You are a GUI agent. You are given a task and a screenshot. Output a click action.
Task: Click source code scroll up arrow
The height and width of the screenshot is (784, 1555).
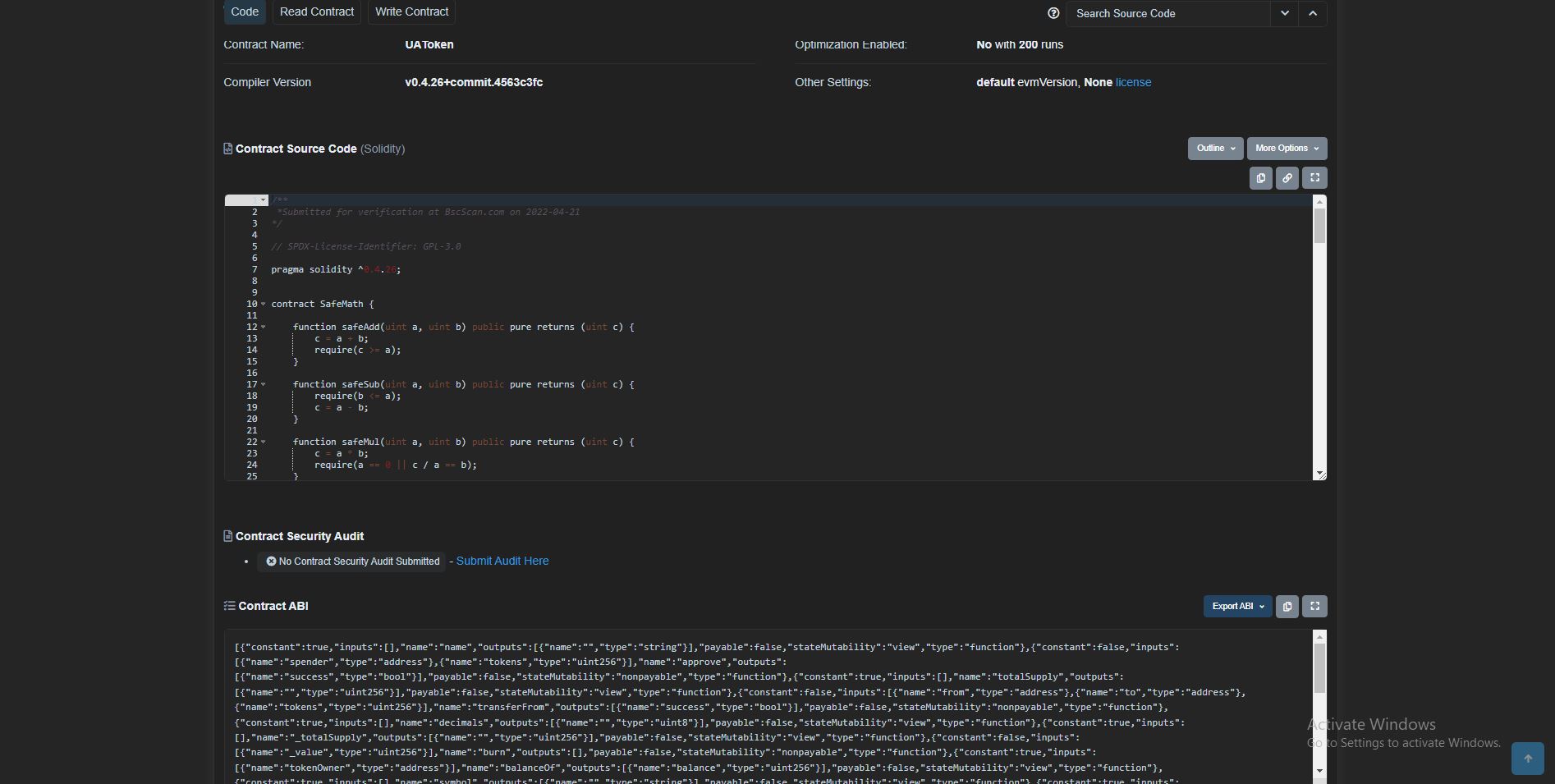(1319, 201)
